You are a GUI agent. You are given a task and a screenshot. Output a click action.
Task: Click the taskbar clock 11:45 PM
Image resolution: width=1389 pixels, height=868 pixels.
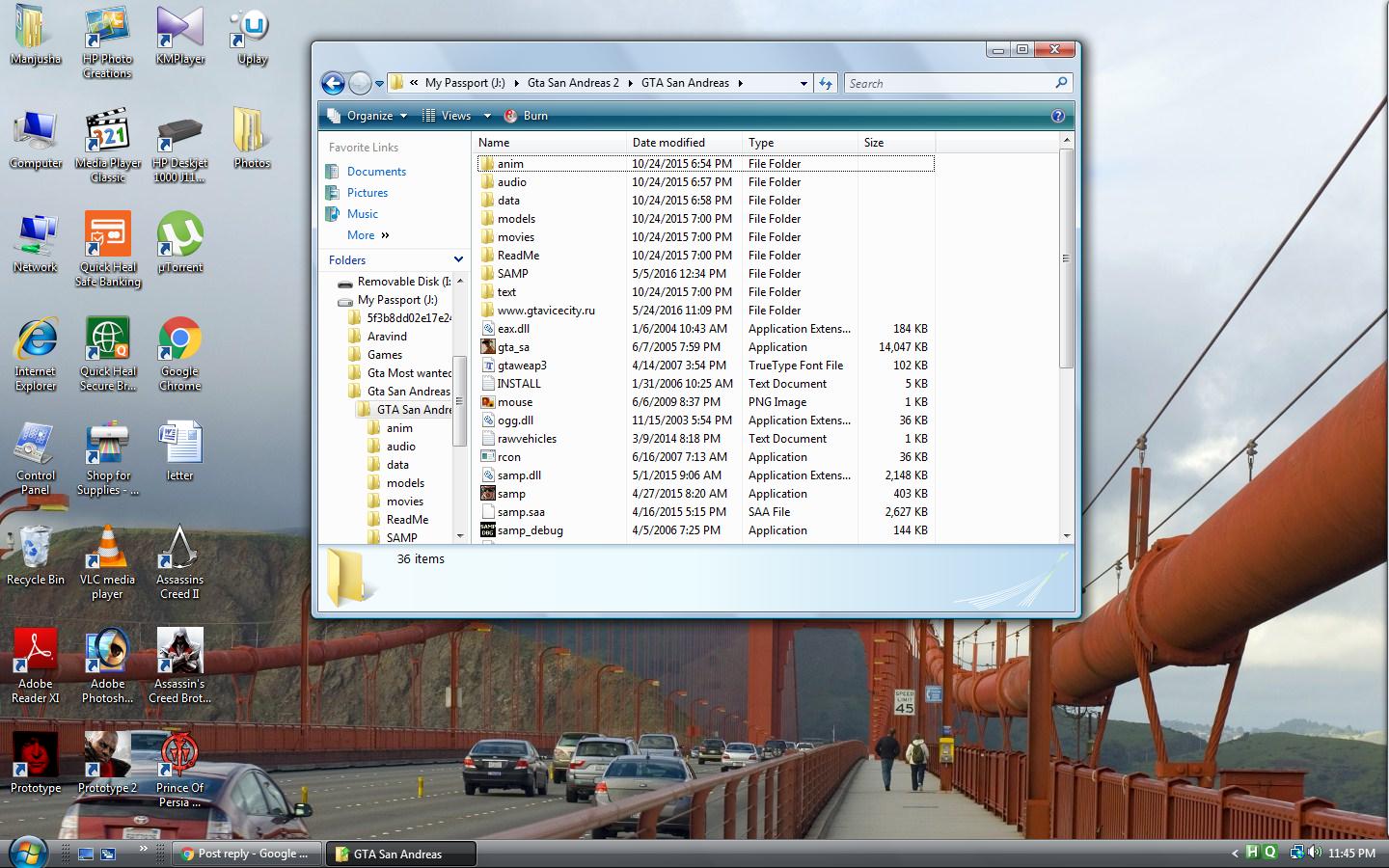(1351, 854)
